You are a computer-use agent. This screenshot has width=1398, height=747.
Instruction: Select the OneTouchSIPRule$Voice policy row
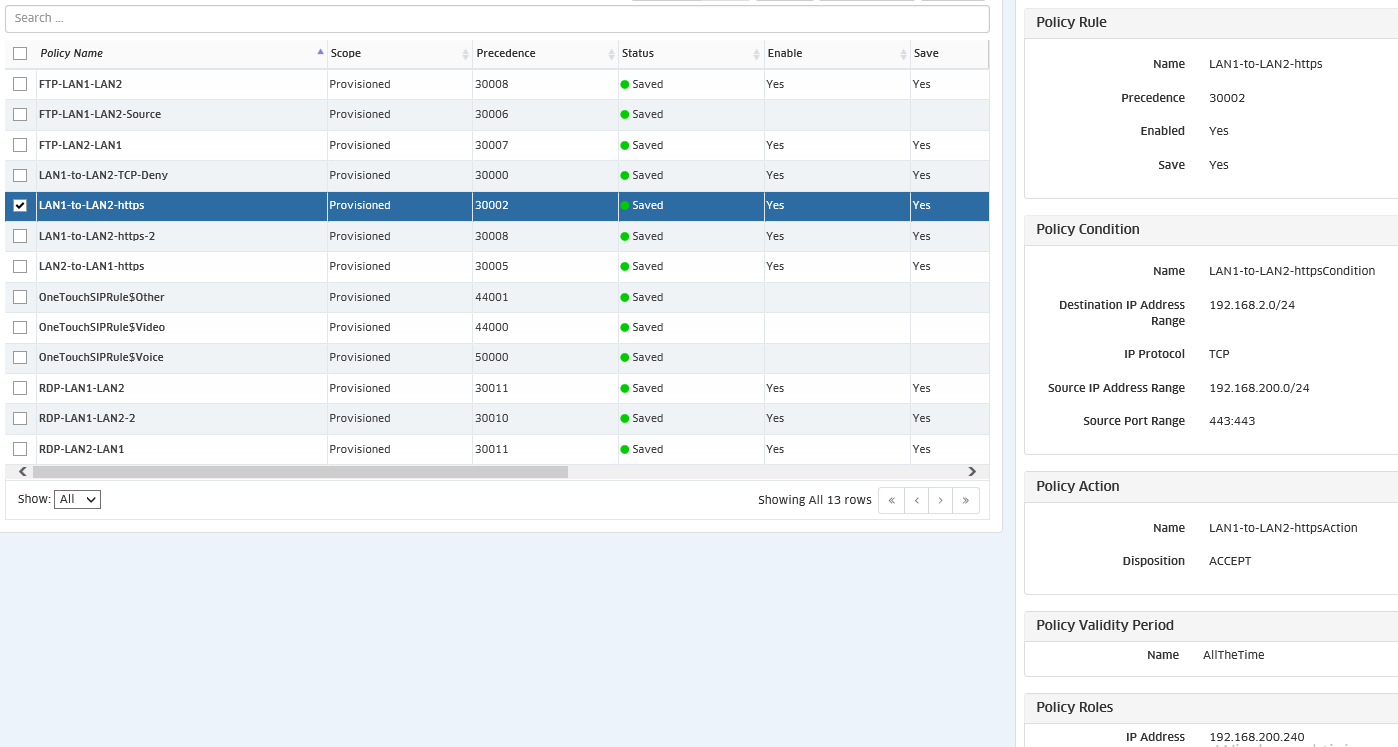(x=101, y=358)
